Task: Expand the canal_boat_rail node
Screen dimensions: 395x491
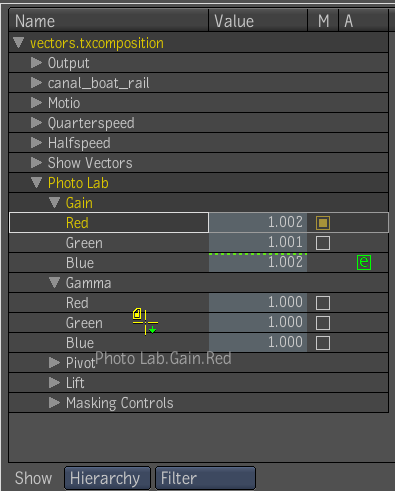Action: point(36,83)
